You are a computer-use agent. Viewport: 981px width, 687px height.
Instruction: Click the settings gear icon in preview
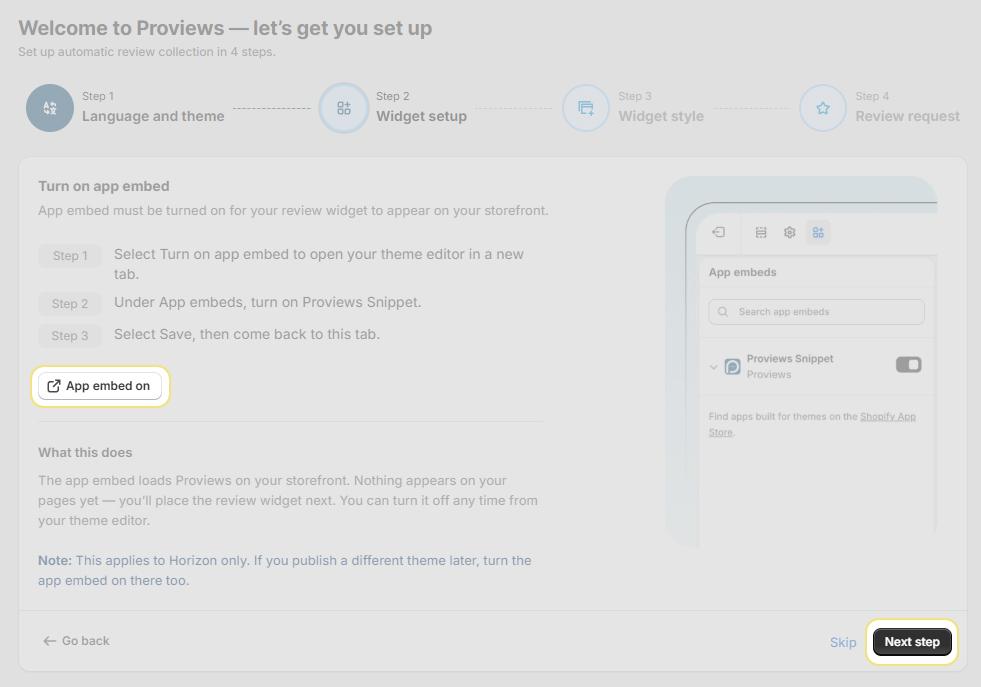tap(790, 233)
